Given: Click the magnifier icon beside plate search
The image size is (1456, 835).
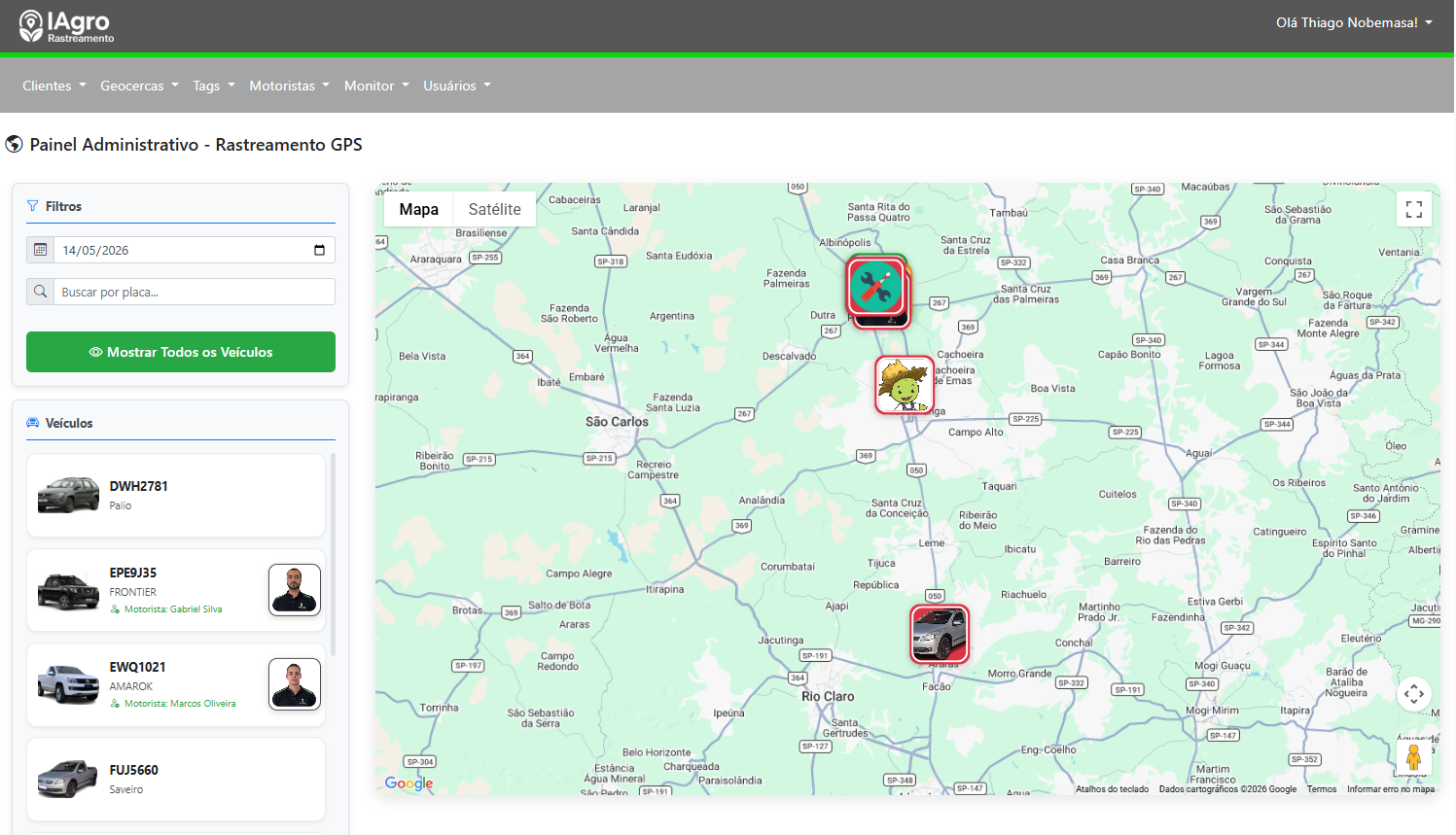Looking at the screenshot, I should (x=40, y=292).
